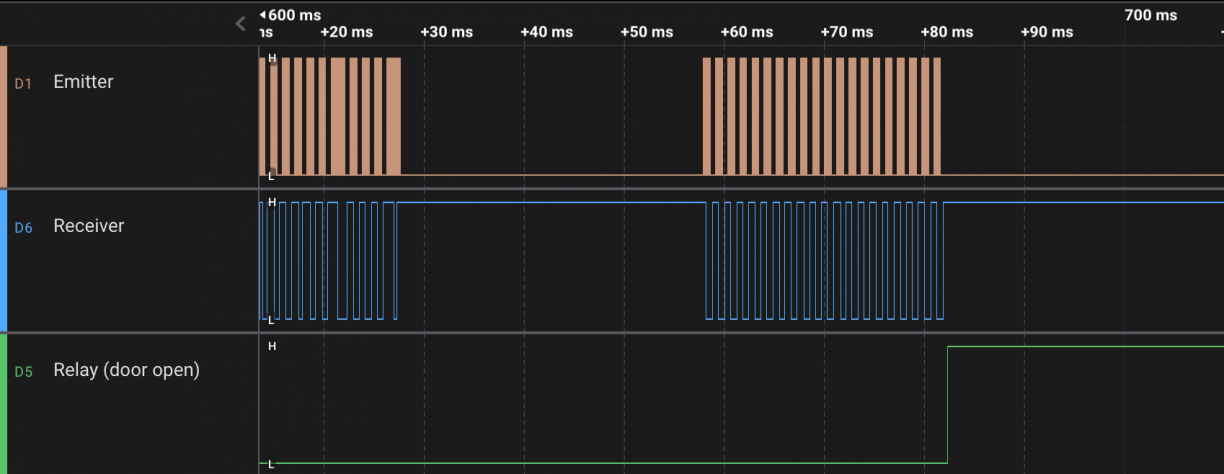The height and width of the screenshot is (474, 1224).
Task: Click the +20 ms timeline marker
Action: (x=346, y=32)
